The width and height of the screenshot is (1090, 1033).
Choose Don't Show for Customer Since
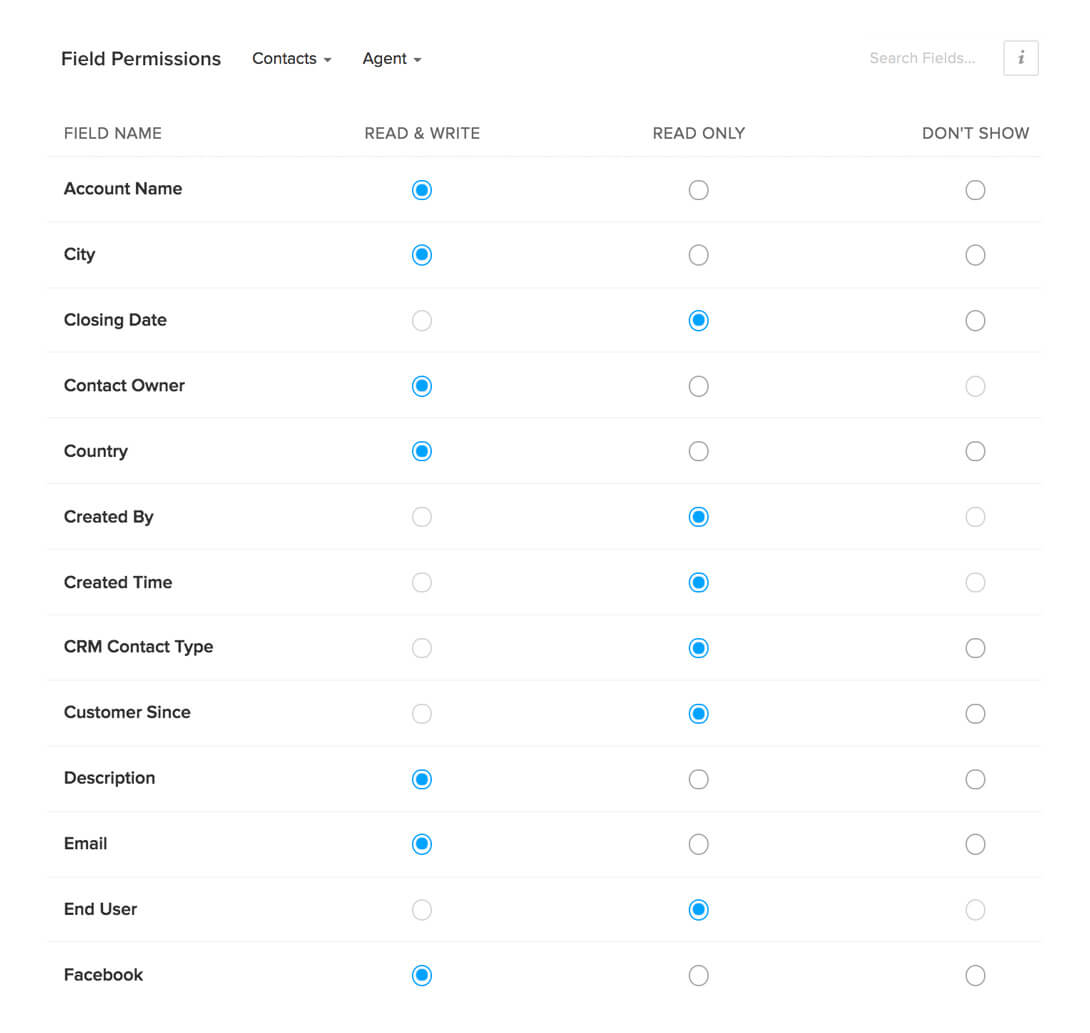(x=975, y=714)
